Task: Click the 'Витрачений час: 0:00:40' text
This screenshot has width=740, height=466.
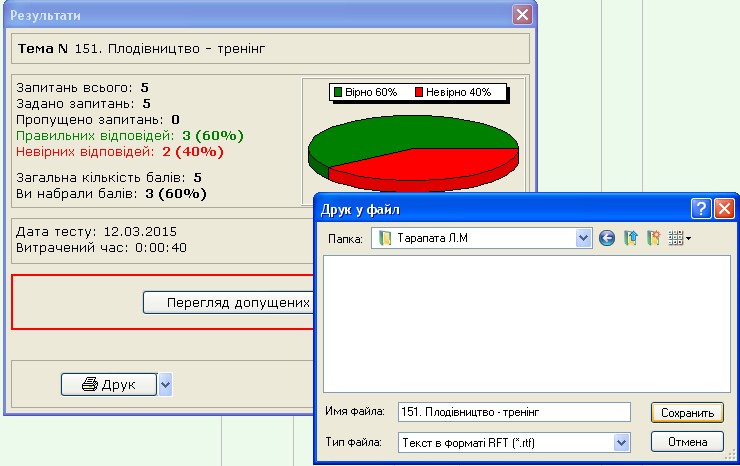Action: [x=101, y=248]
